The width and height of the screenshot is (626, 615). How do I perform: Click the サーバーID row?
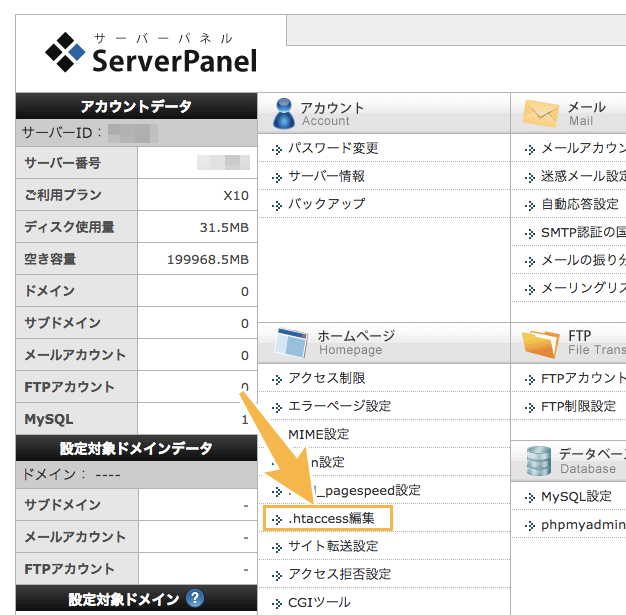(136, 133)
